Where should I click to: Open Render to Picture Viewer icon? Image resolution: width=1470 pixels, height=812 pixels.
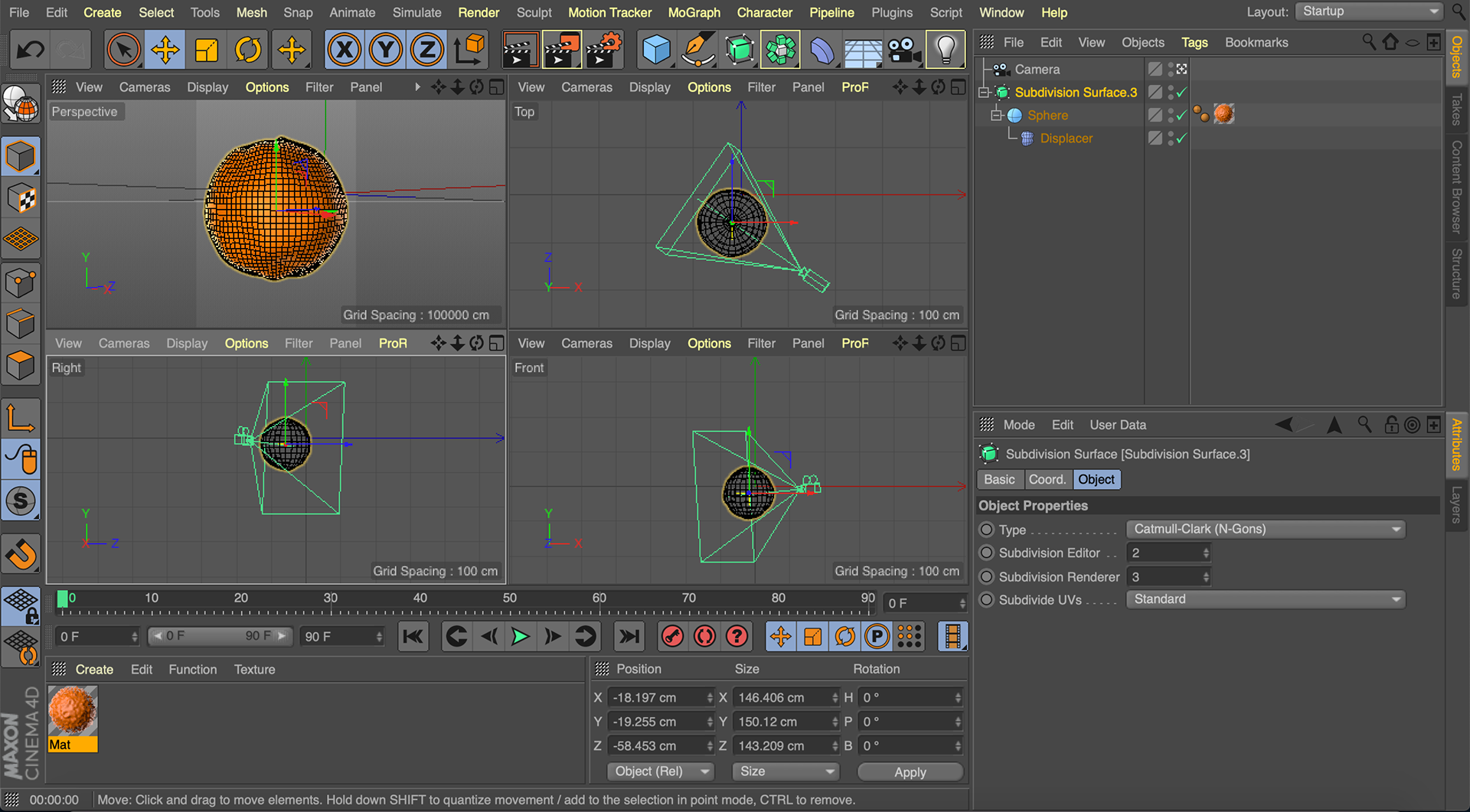pyautogui.click(x=561, y=51)
